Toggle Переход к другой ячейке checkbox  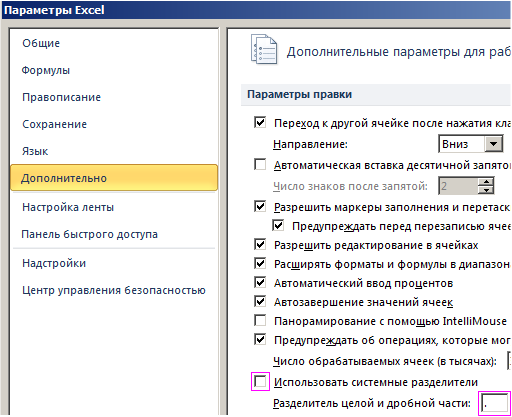tap(260, 122)
